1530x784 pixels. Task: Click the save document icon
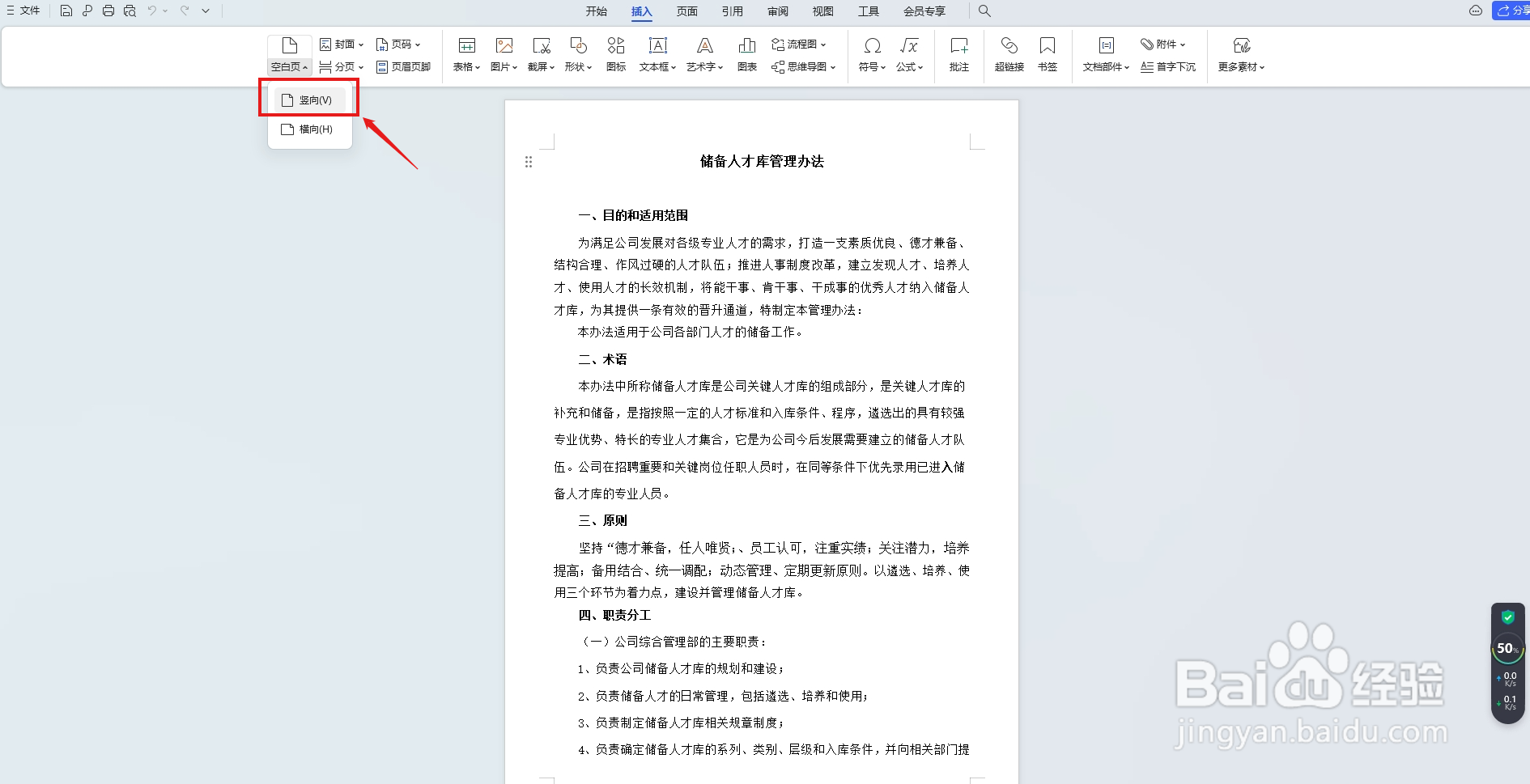click(x=66, y=11)
